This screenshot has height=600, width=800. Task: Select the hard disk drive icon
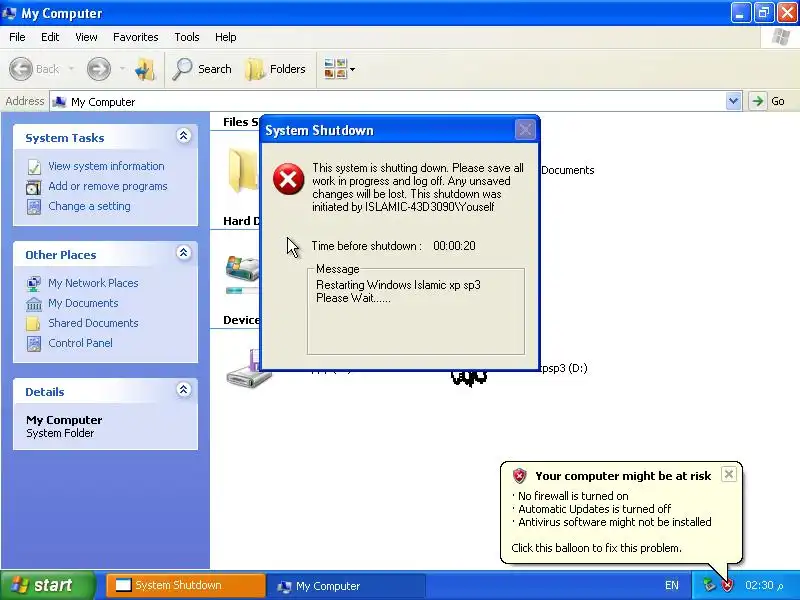click(x=243, y=269)
